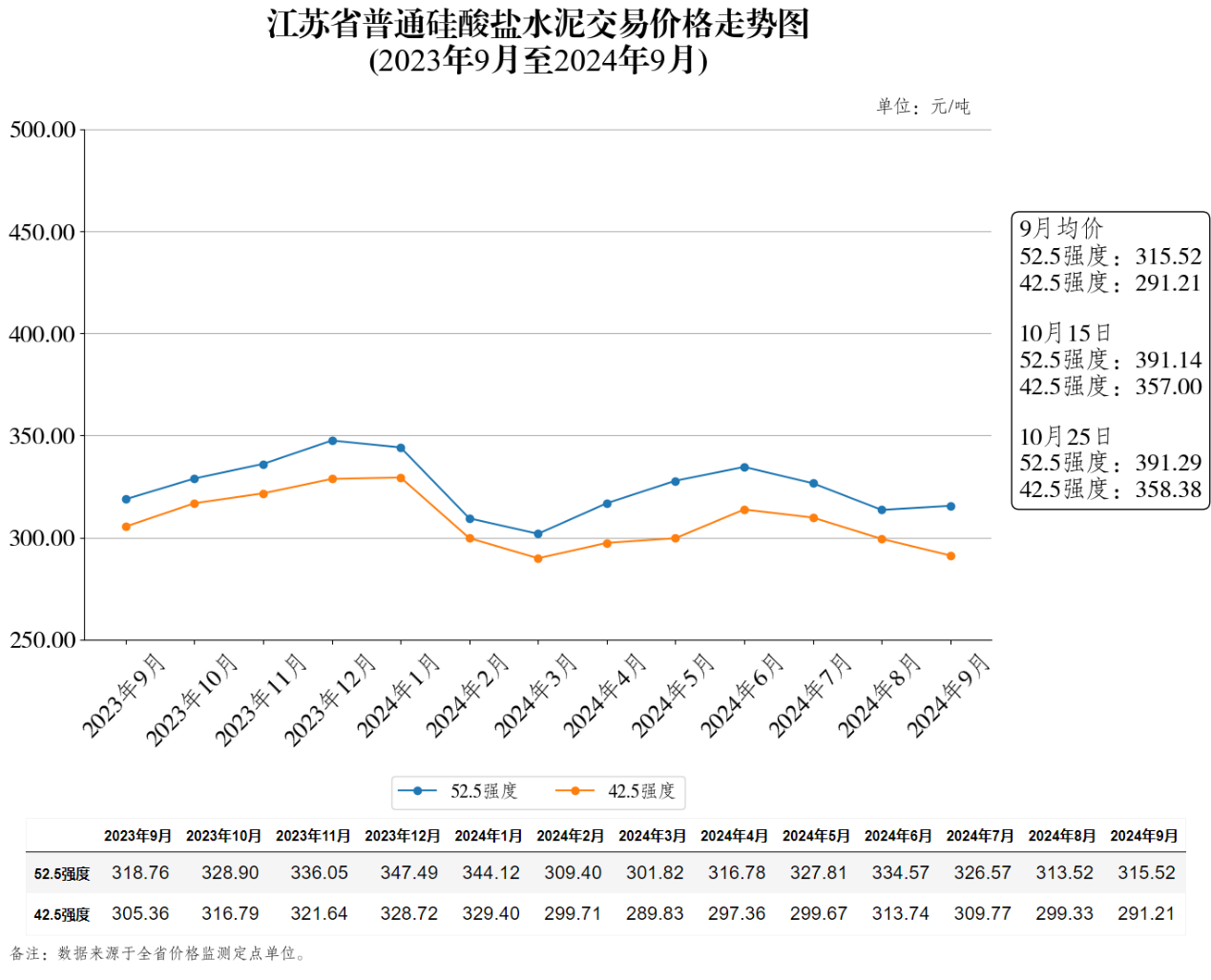Screen dimensions: 1211x980
Task: Click the rotated 2024年2月 x-axis label
Action: coord(468,695)
